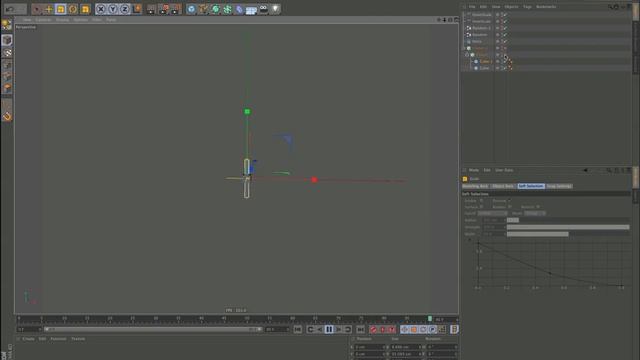This screenshot has height=360, width=640.
Task: Click the red Record keyframe button
Action: [373, 329]
